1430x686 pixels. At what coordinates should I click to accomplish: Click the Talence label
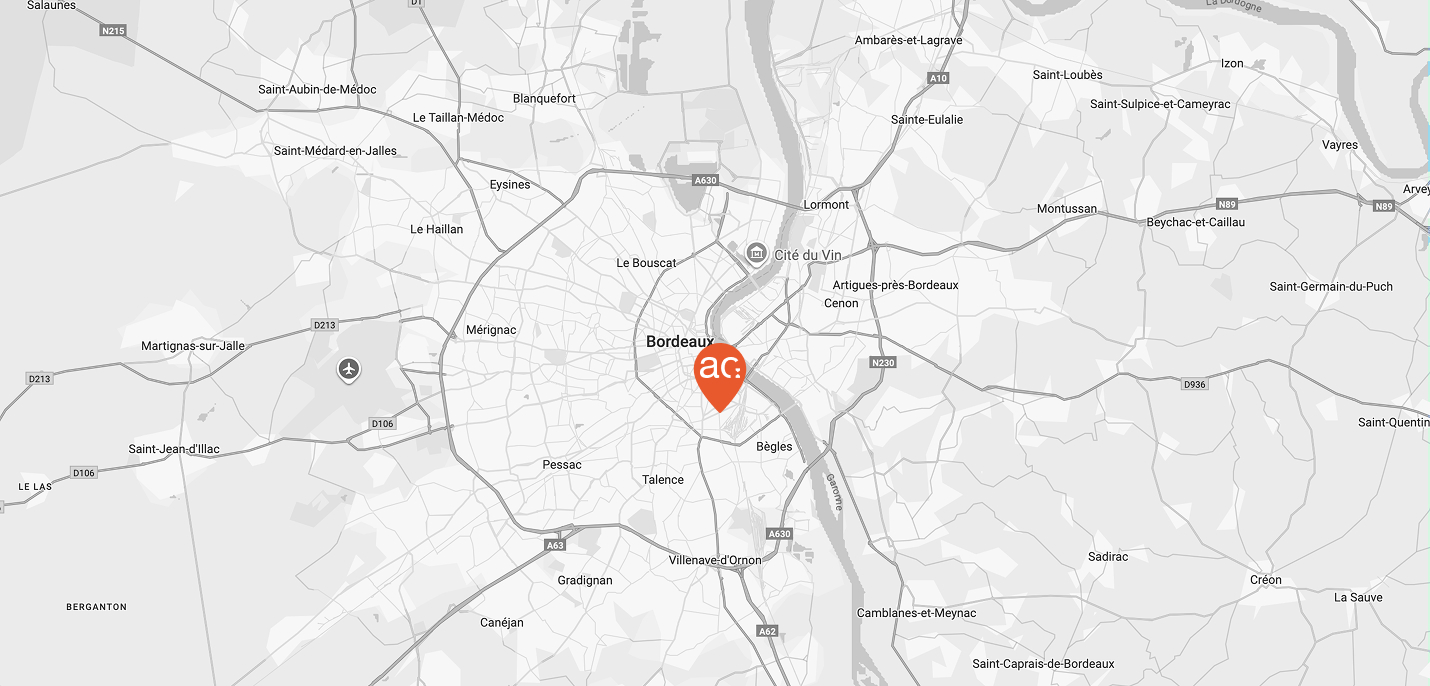[x=663, y=479]
